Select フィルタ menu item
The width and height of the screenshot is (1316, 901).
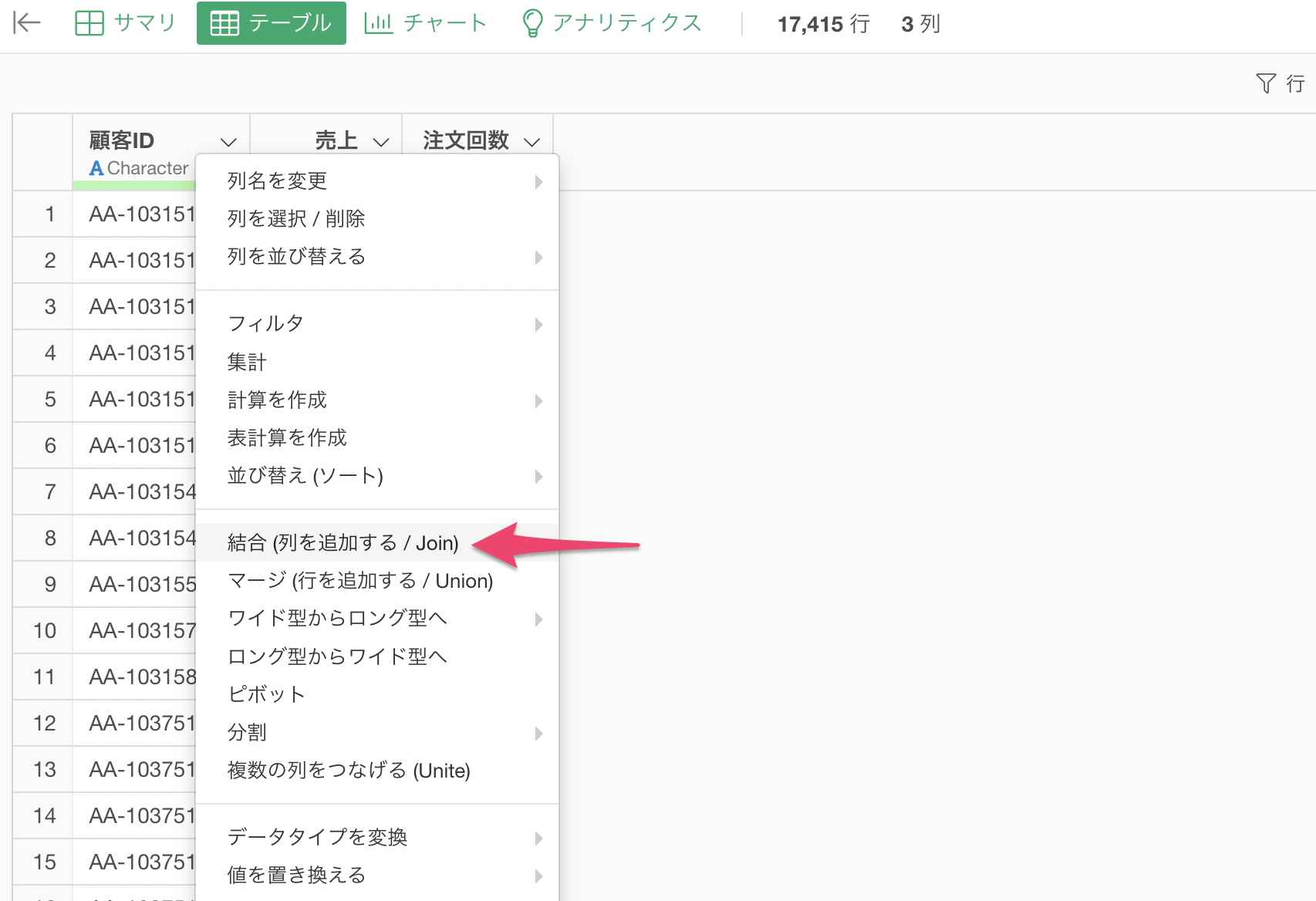tap(377, 324)
